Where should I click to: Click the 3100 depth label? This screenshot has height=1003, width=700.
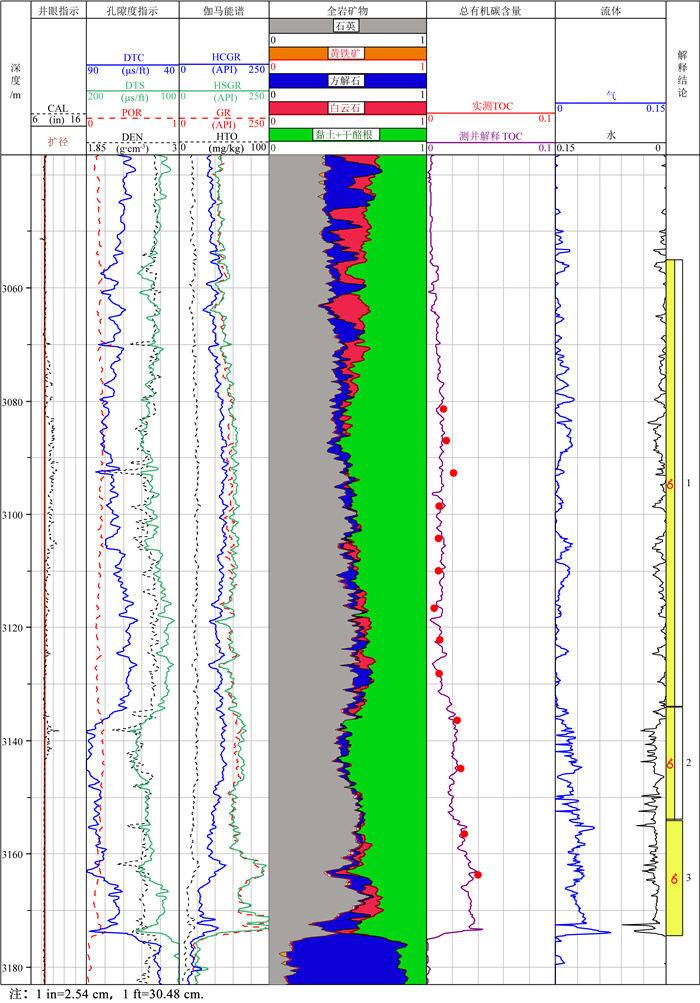click(x=15, y=514)
